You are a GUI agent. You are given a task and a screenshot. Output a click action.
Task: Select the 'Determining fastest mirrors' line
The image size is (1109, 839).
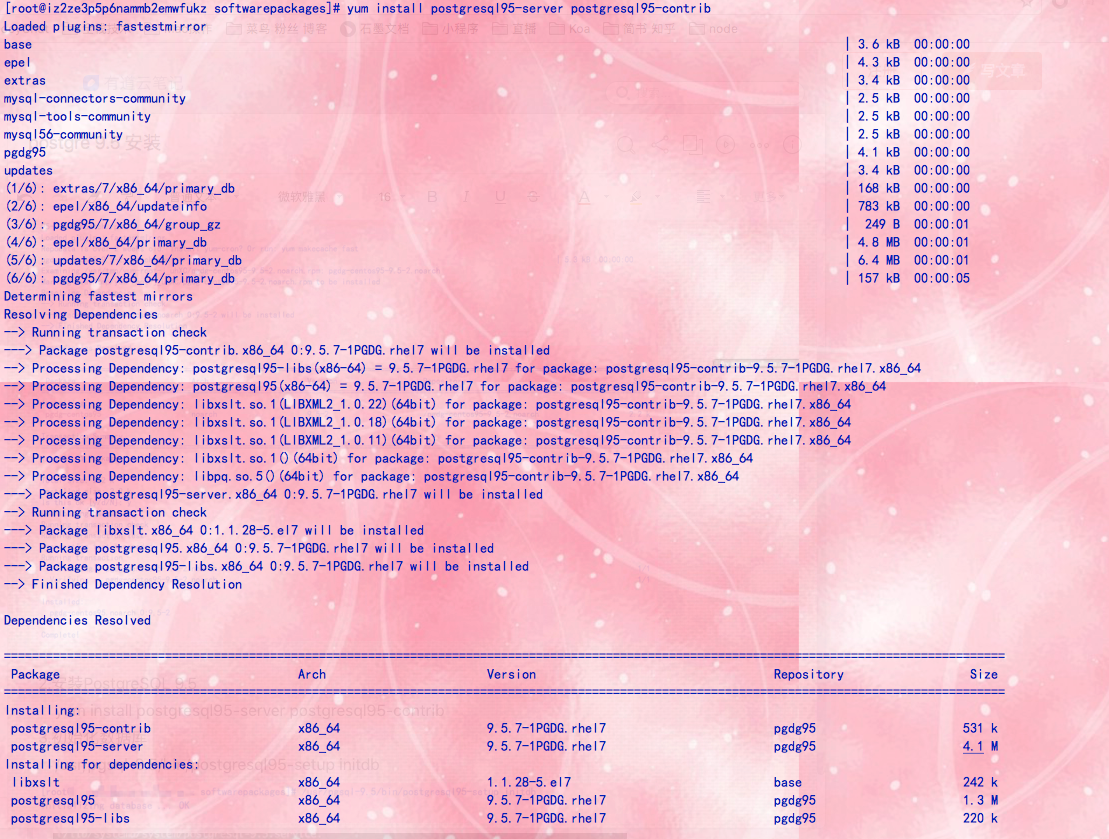(x=98, y=296)
